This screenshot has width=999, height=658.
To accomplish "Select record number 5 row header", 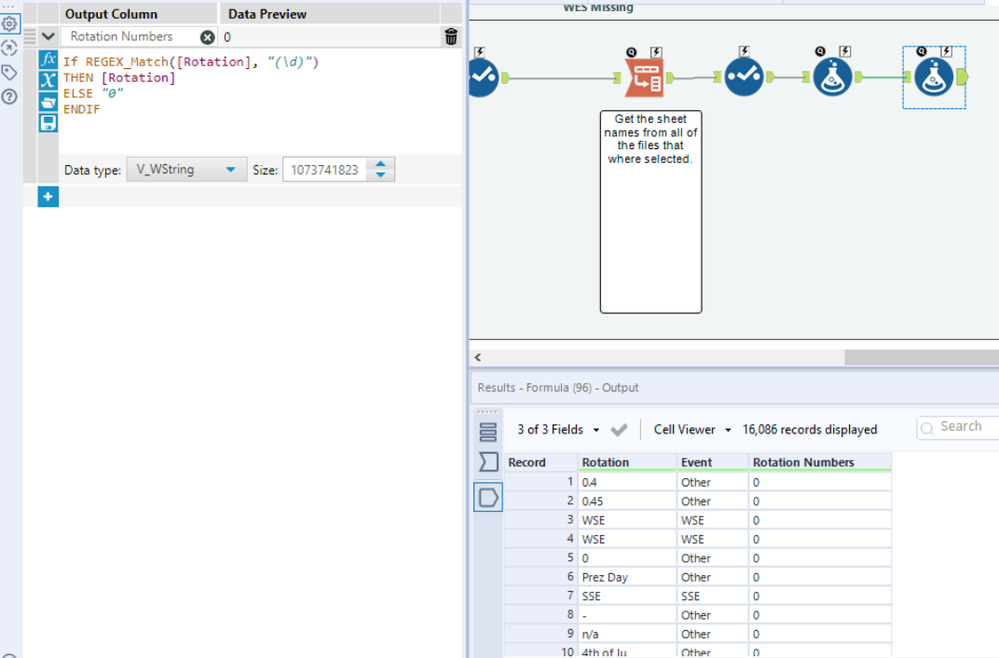I will click(x=541, y=558).
